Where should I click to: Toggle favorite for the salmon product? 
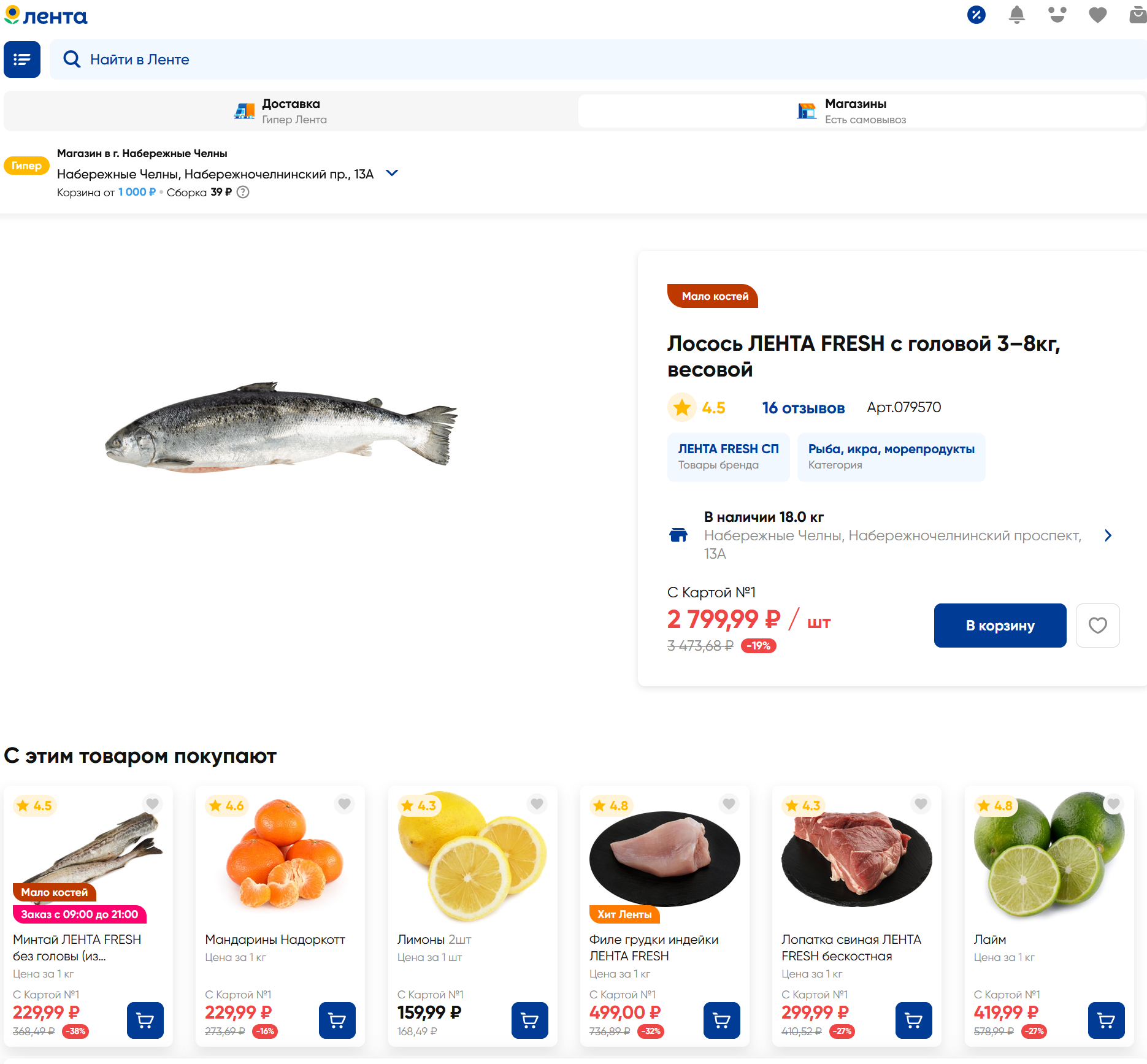(x=1097, y=626)
